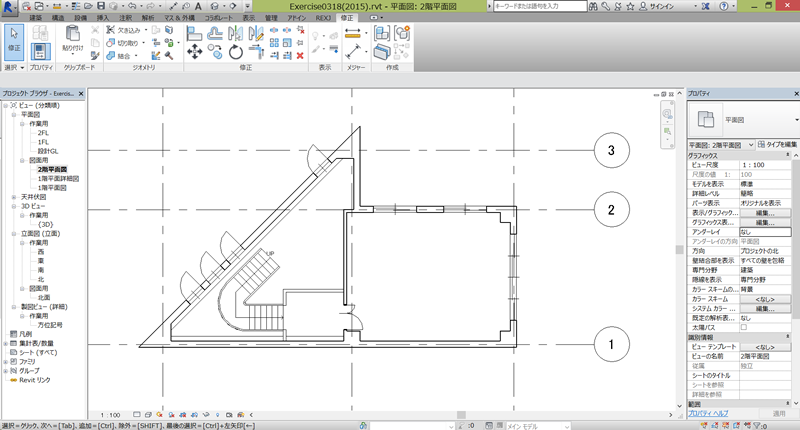Expand the 集計表/数量 tree node
This screenshot has height=430, width=800.
6,343
